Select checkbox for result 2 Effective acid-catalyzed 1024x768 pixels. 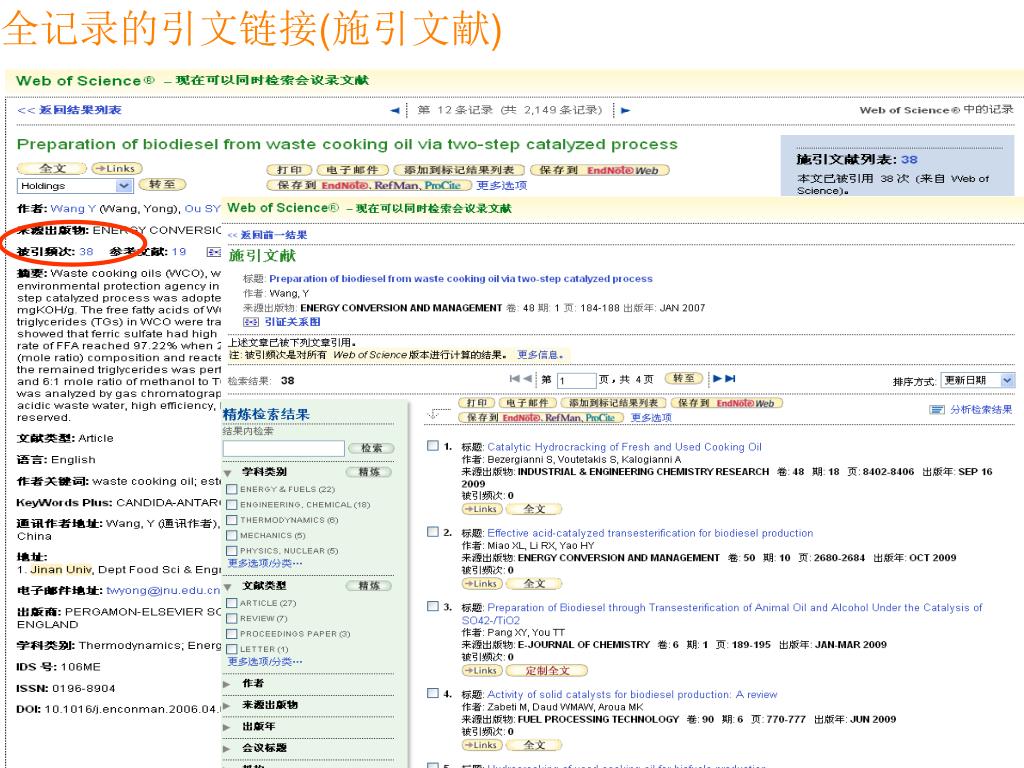pos(432,532)
